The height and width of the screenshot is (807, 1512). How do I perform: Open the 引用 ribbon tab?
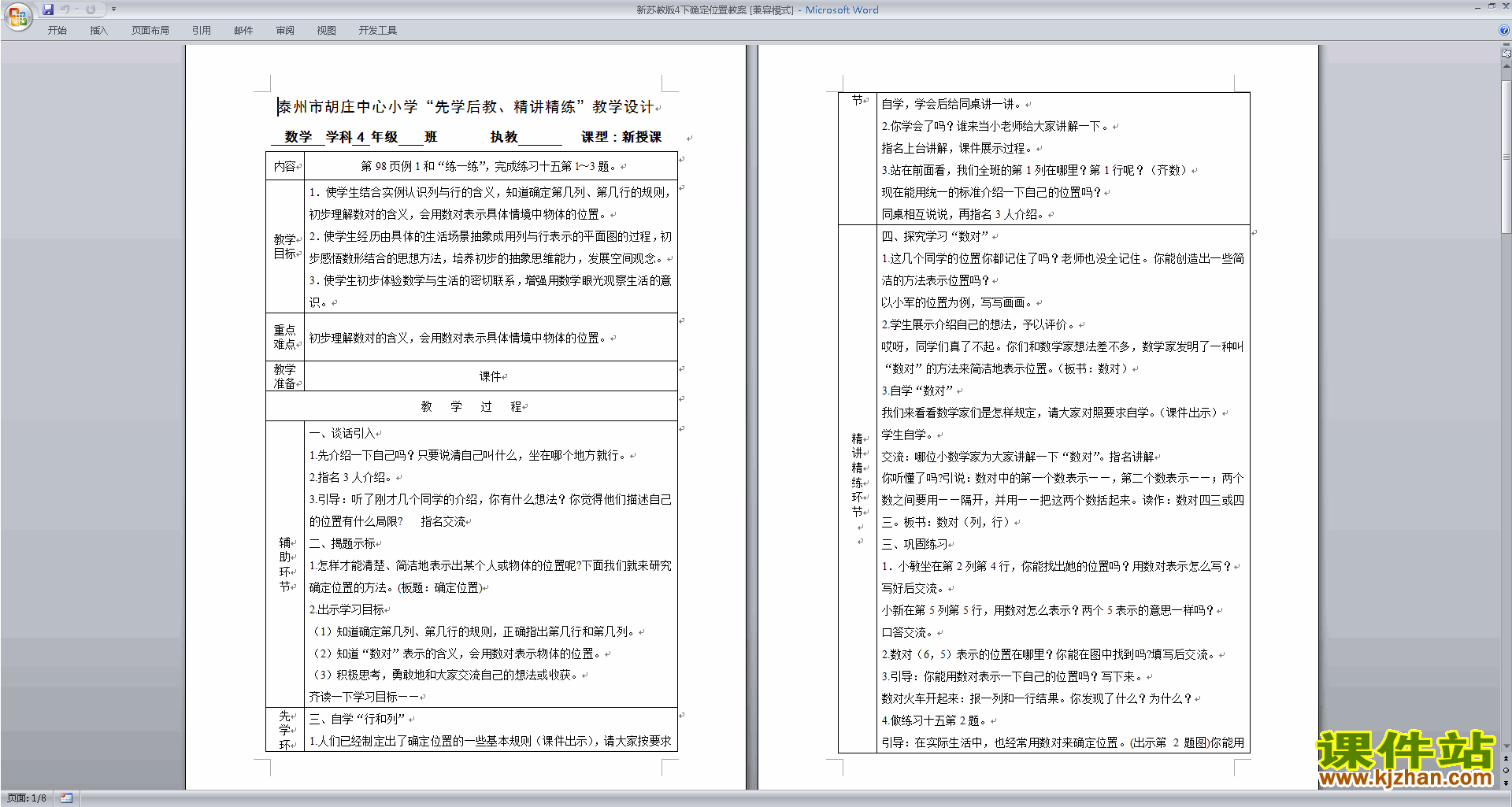(x=201, y=30)
